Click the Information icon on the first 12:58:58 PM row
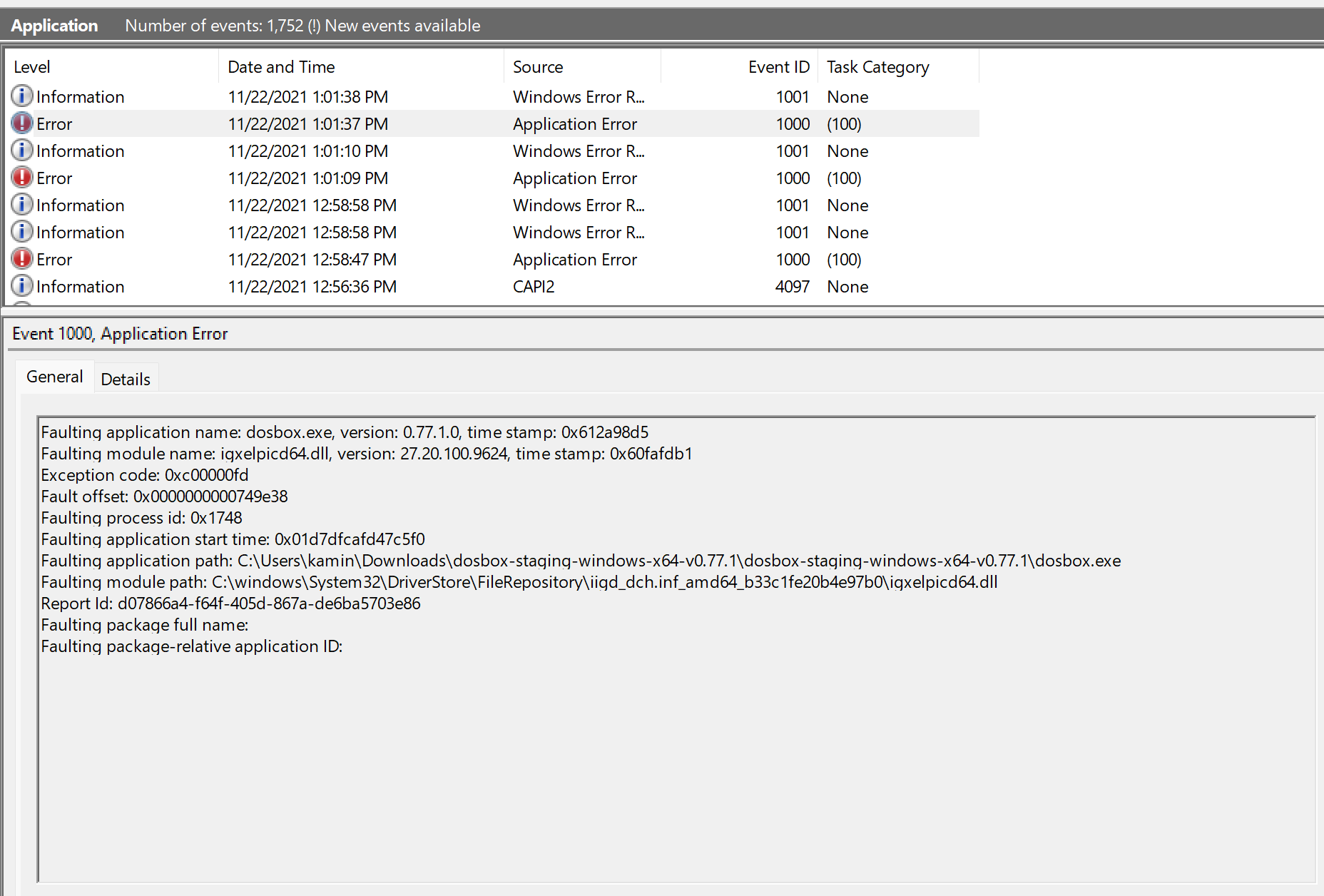Image resolution: width=1324 pixels, height=896 pixels. click(x=22, y=205)
